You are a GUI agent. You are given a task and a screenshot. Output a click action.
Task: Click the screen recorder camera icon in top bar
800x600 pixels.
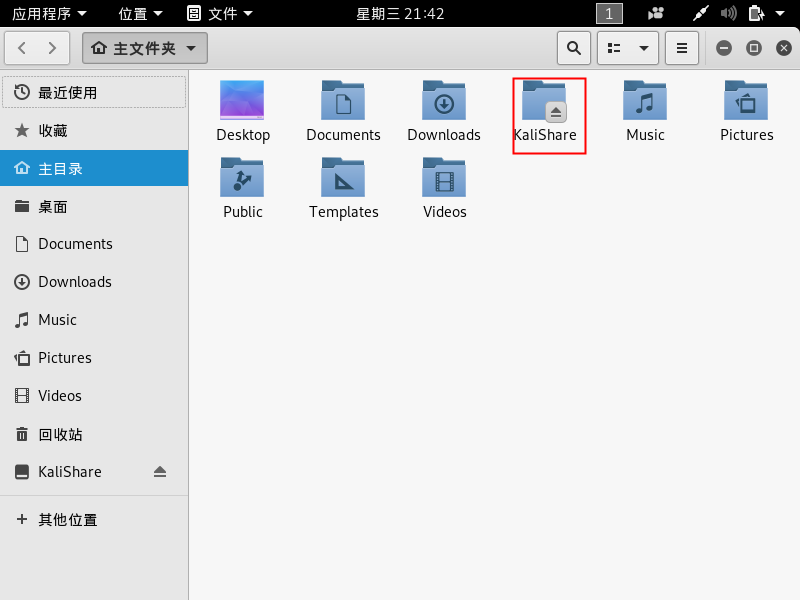(656, 13)
